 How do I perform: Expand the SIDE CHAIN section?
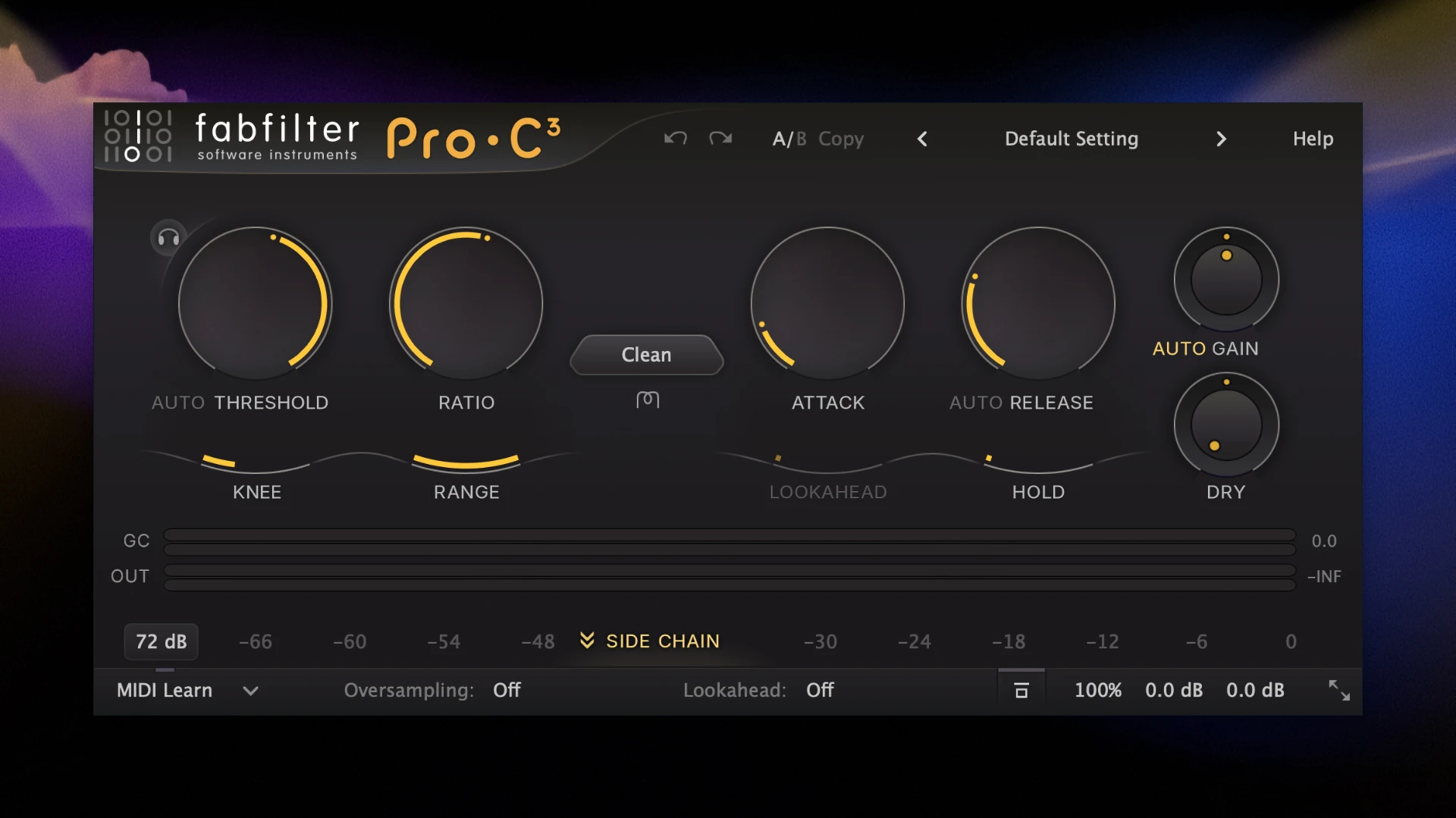649,641
